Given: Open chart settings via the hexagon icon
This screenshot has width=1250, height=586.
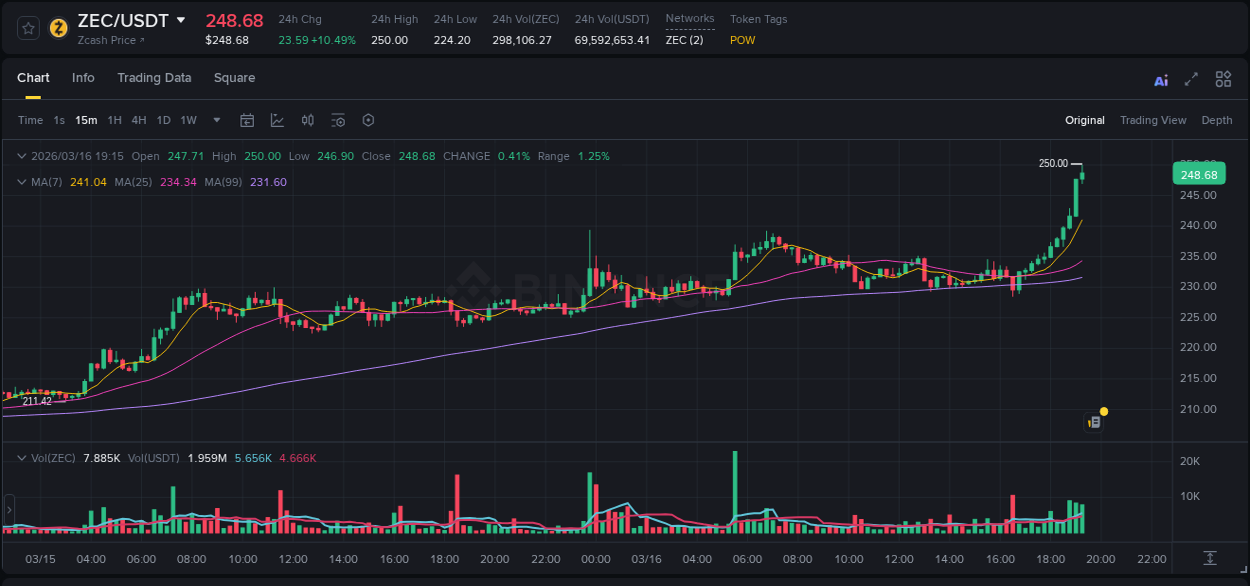Looking at the screenshot, I should (x=368, y=120).
